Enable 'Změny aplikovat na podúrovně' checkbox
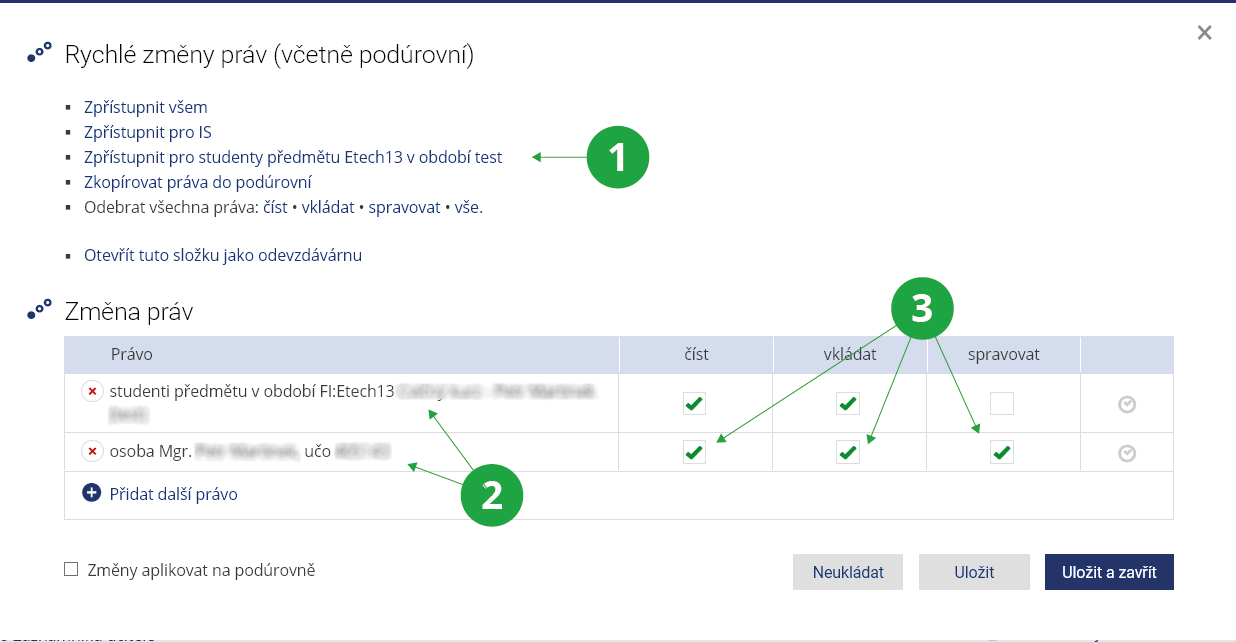The width and height of the screenshot is (1236, 642). [x=71, y=570]
